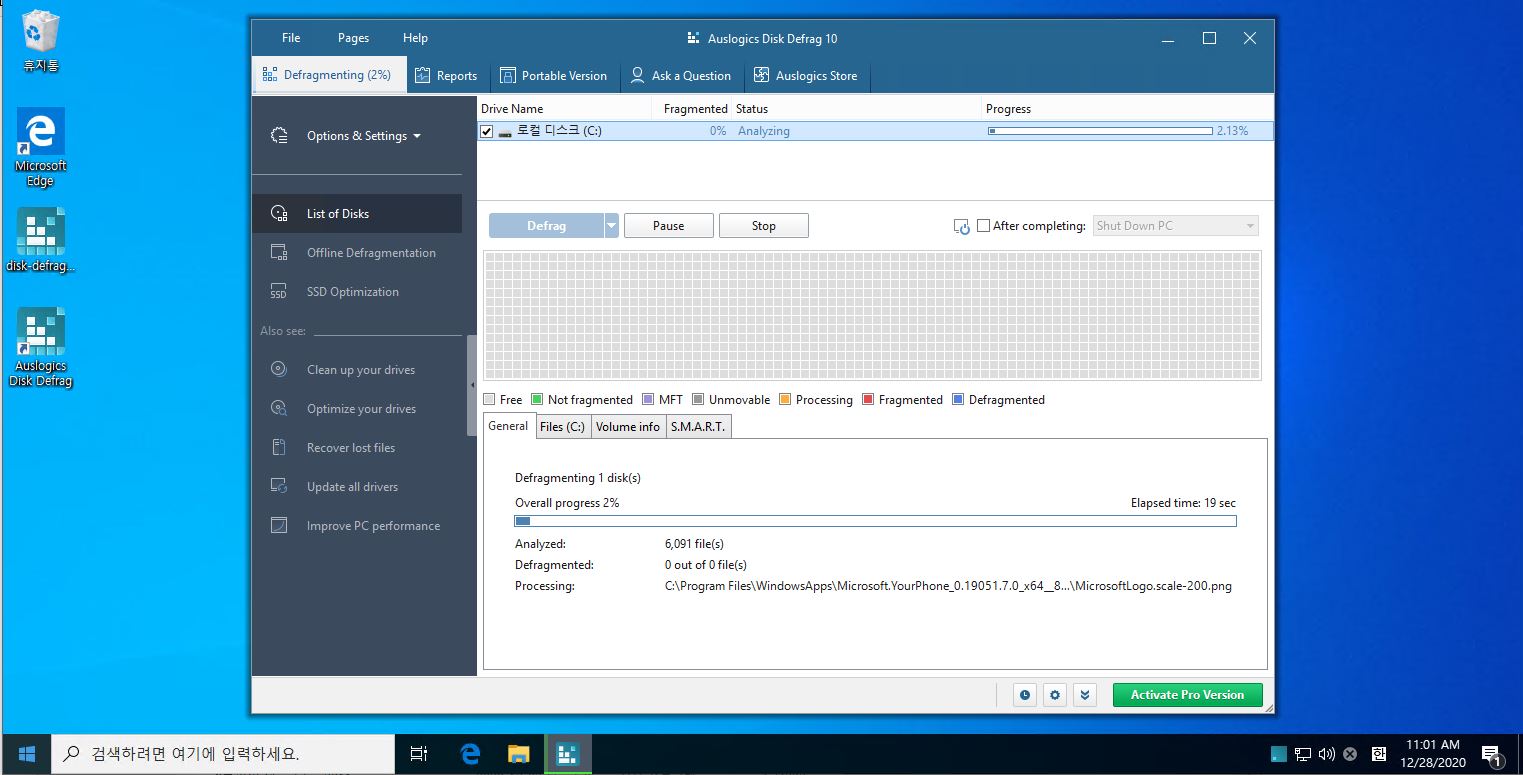The height and width of the screenshot is (775, 1523).
Task: Click the Offline Defragmentation icon
Action: click(280, 253)
